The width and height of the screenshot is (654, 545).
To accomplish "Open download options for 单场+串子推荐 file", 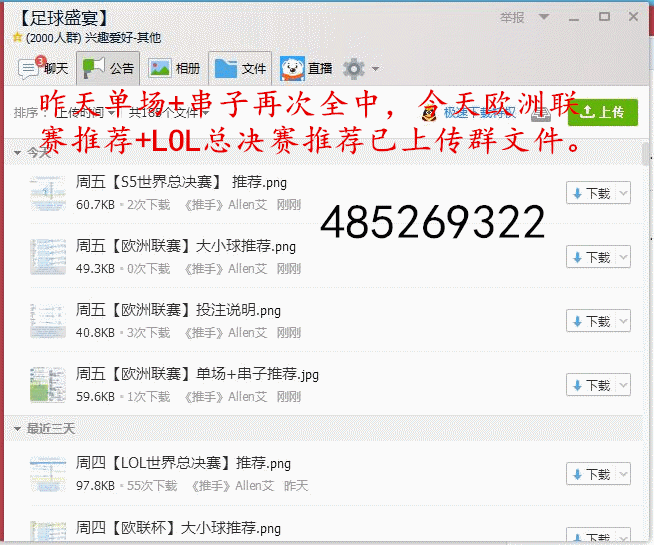I will [x=624, y=385].
